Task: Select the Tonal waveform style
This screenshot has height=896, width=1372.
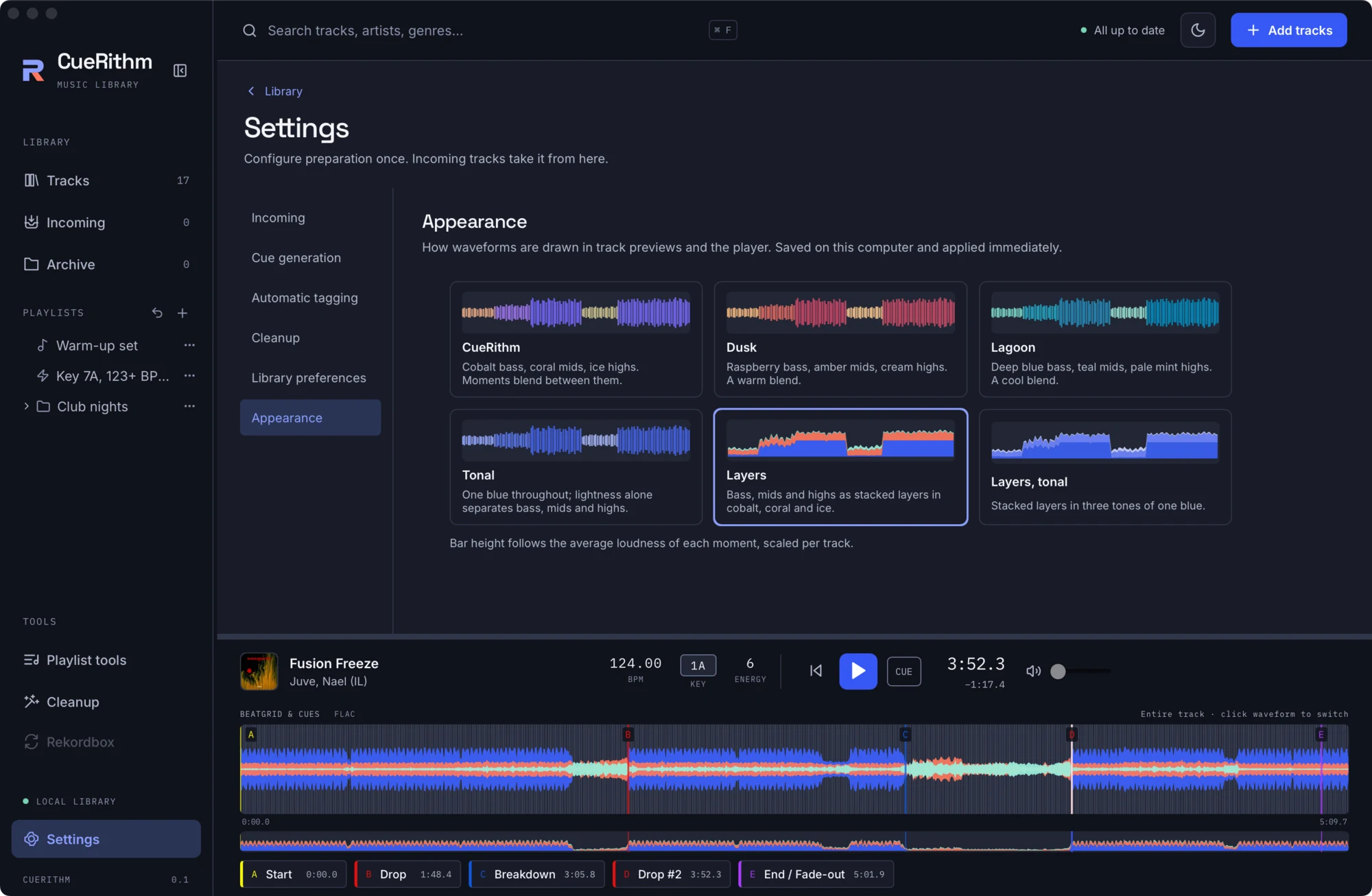Action: (x=576, y=467)
